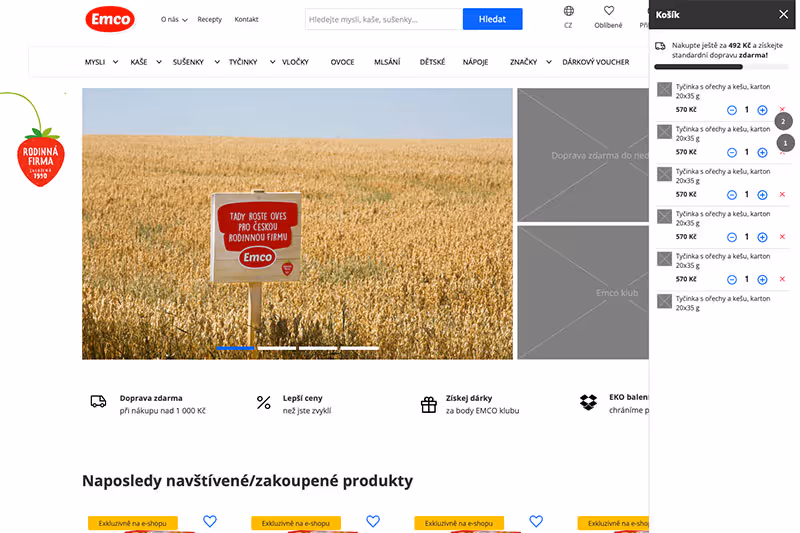800x533 pixels.
Task: Click the Hledat search button
Action: [x=492, y=19]
